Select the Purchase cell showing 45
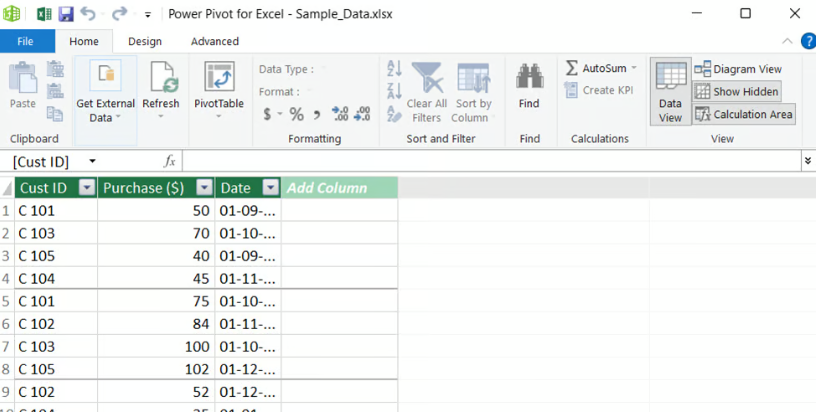Viewport: 816px width, 412px height. (x=156, y=278)
